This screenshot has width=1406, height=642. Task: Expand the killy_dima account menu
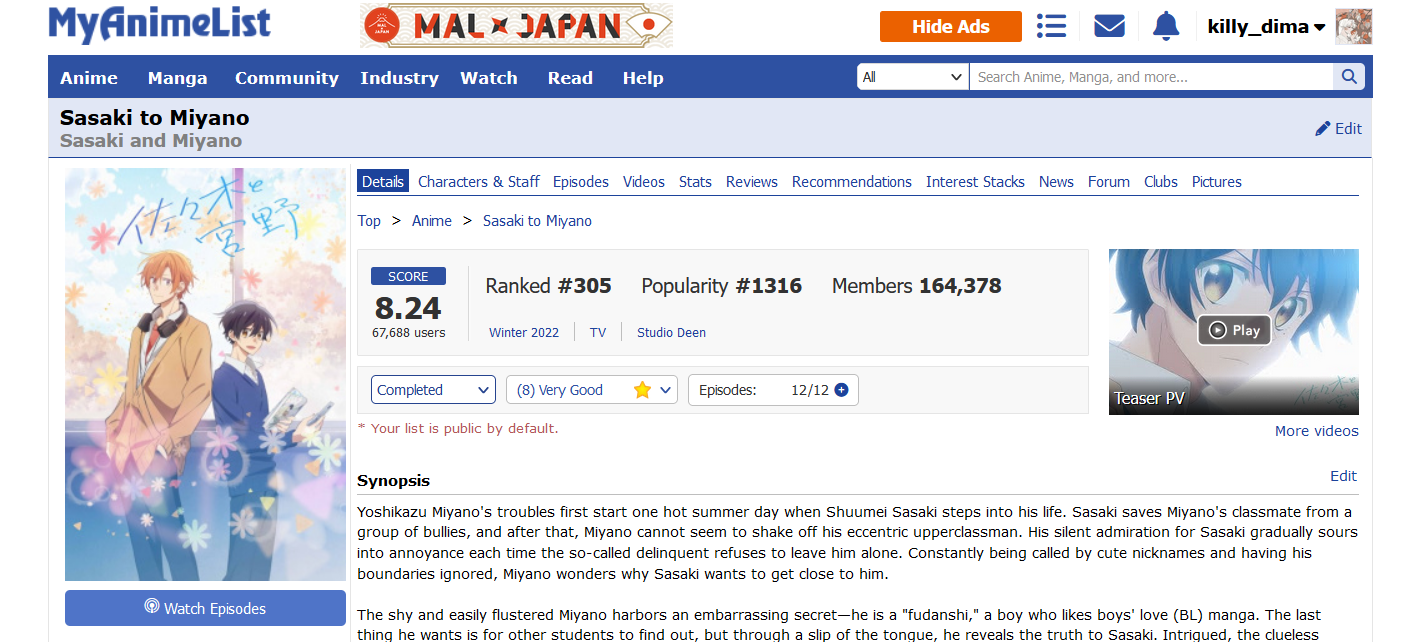pos(1265,27)
